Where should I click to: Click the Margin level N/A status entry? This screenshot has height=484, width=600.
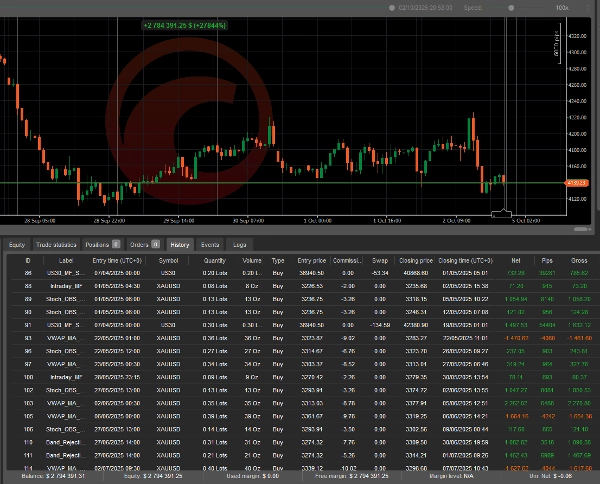coord(452,476)
